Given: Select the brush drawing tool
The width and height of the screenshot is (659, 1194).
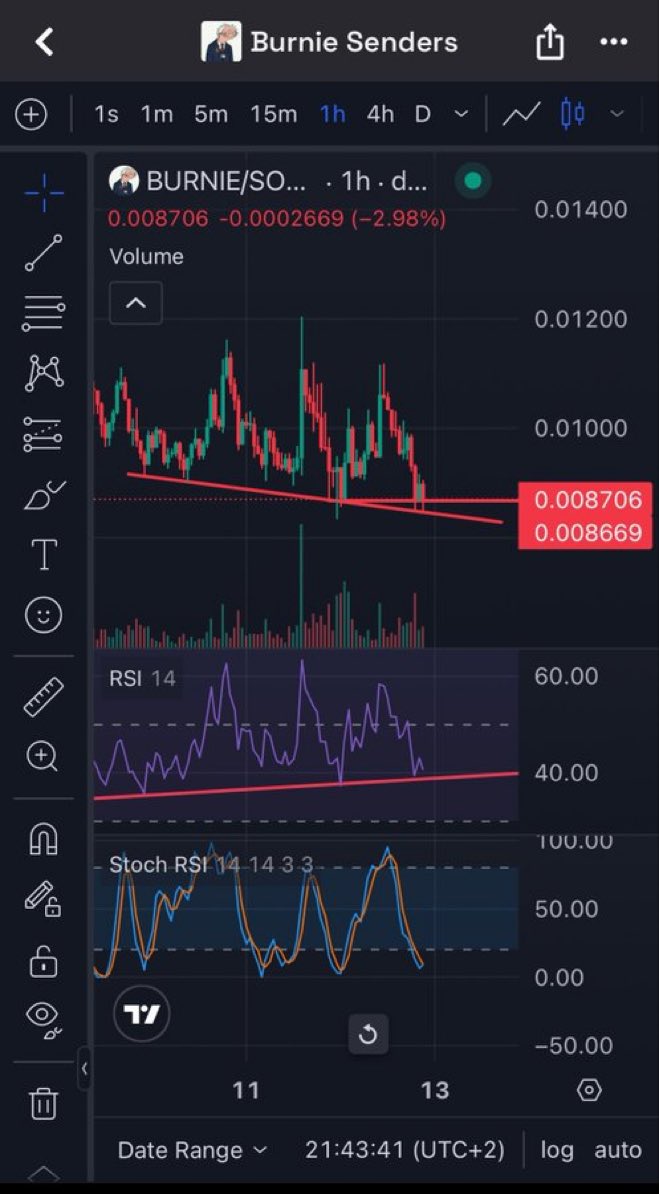Looking at the screenshot, I should [x=44, y=495].
